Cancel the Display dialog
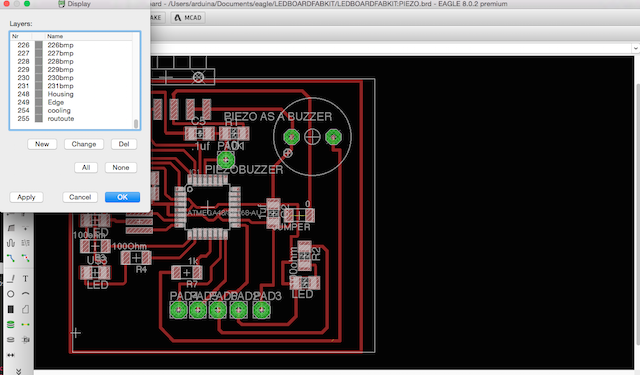640x375 pixels. [x=80, y=197]
